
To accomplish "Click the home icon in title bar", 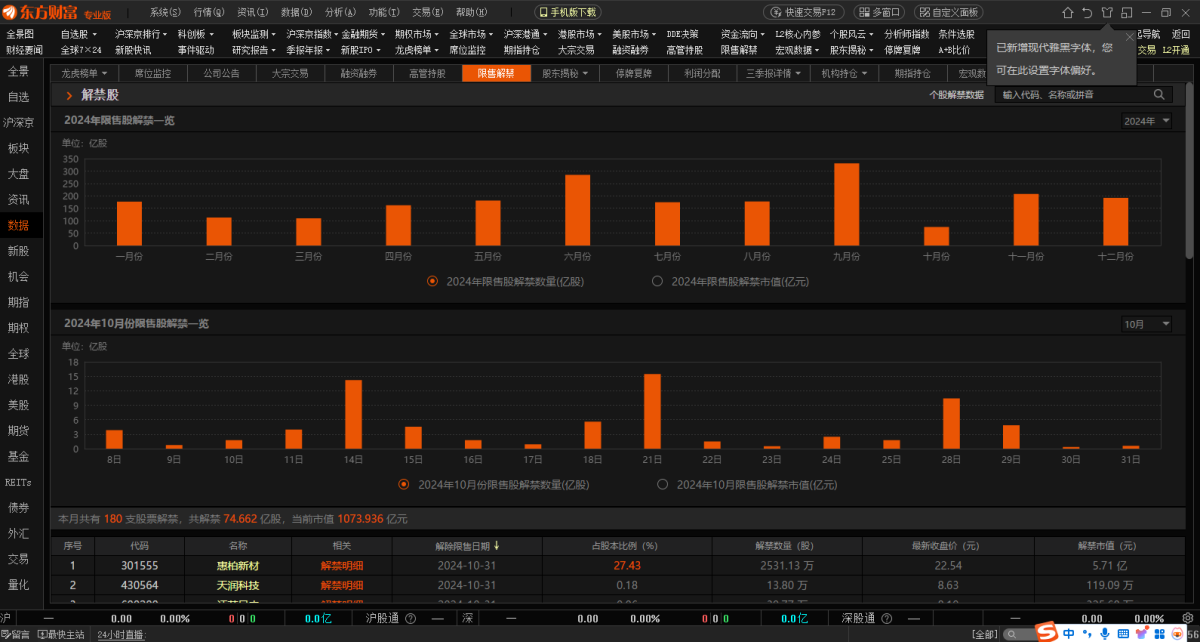I will coord(1067,12).
